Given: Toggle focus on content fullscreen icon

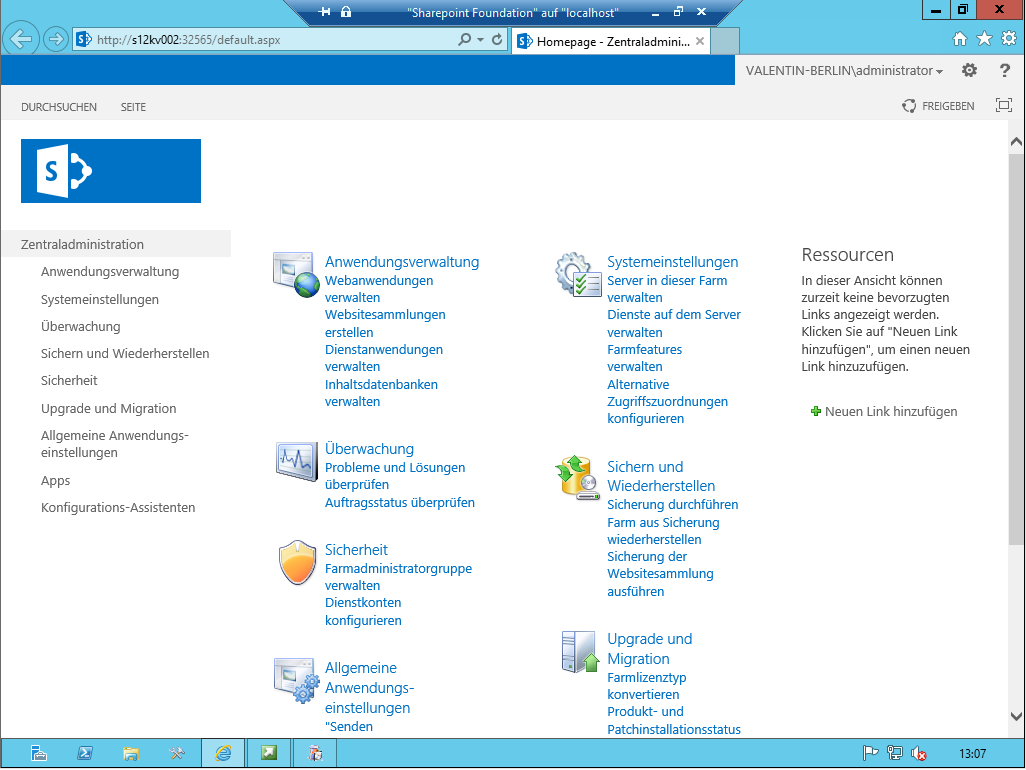Looking at the screenshot, I should tap(1004, 105).
